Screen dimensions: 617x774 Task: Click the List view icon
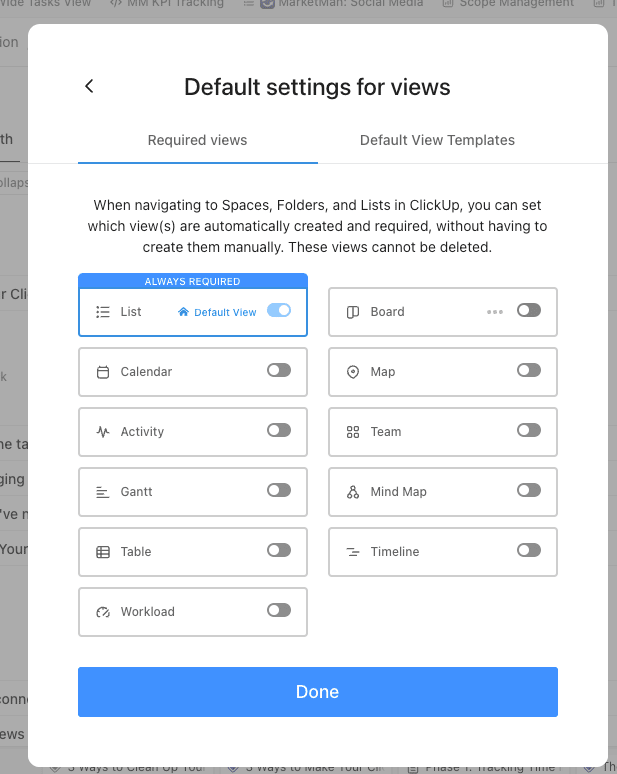coord(103,312)
